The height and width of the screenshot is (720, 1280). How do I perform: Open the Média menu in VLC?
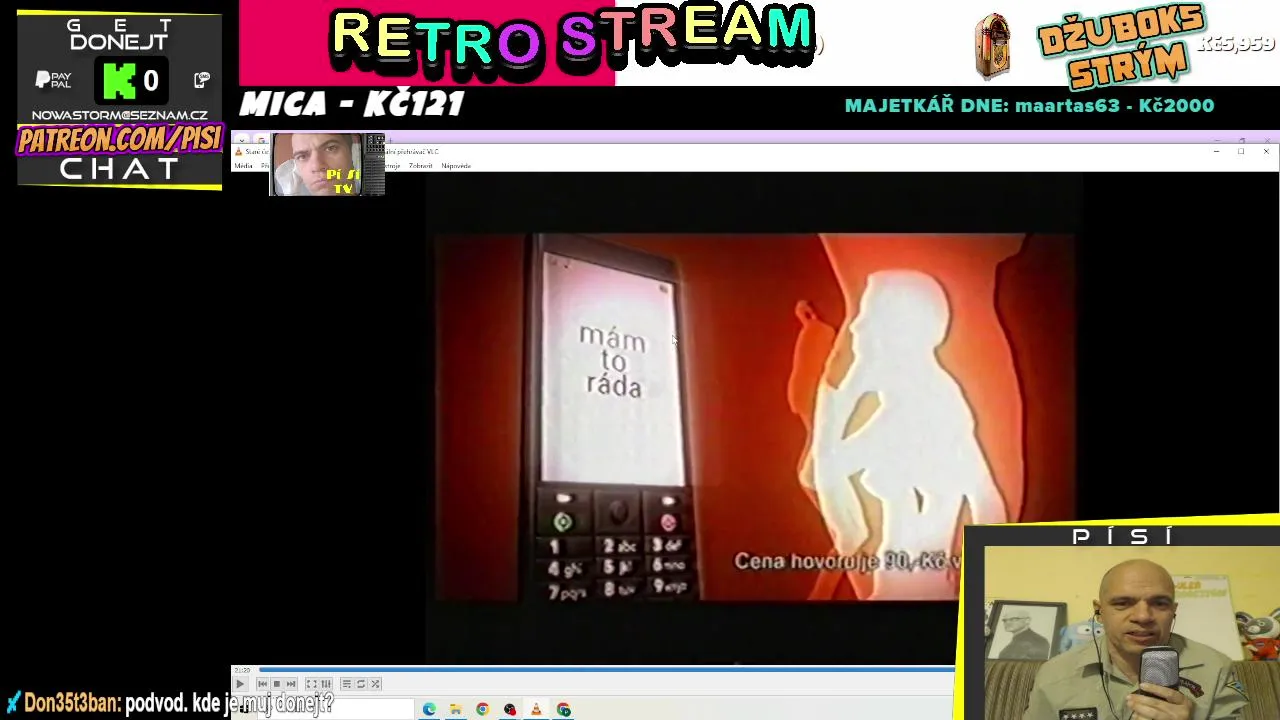coord(243,166)
